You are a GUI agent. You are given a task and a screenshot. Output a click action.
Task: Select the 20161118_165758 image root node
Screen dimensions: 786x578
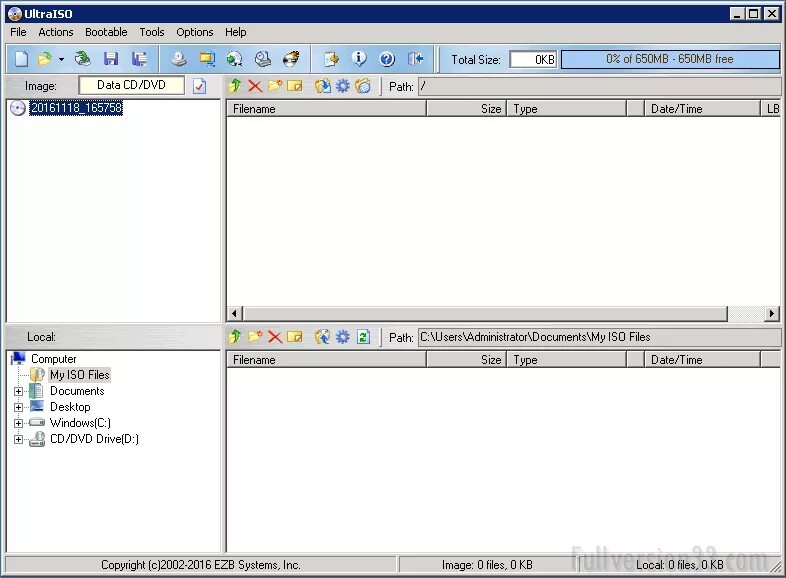(x=76, y=108)
